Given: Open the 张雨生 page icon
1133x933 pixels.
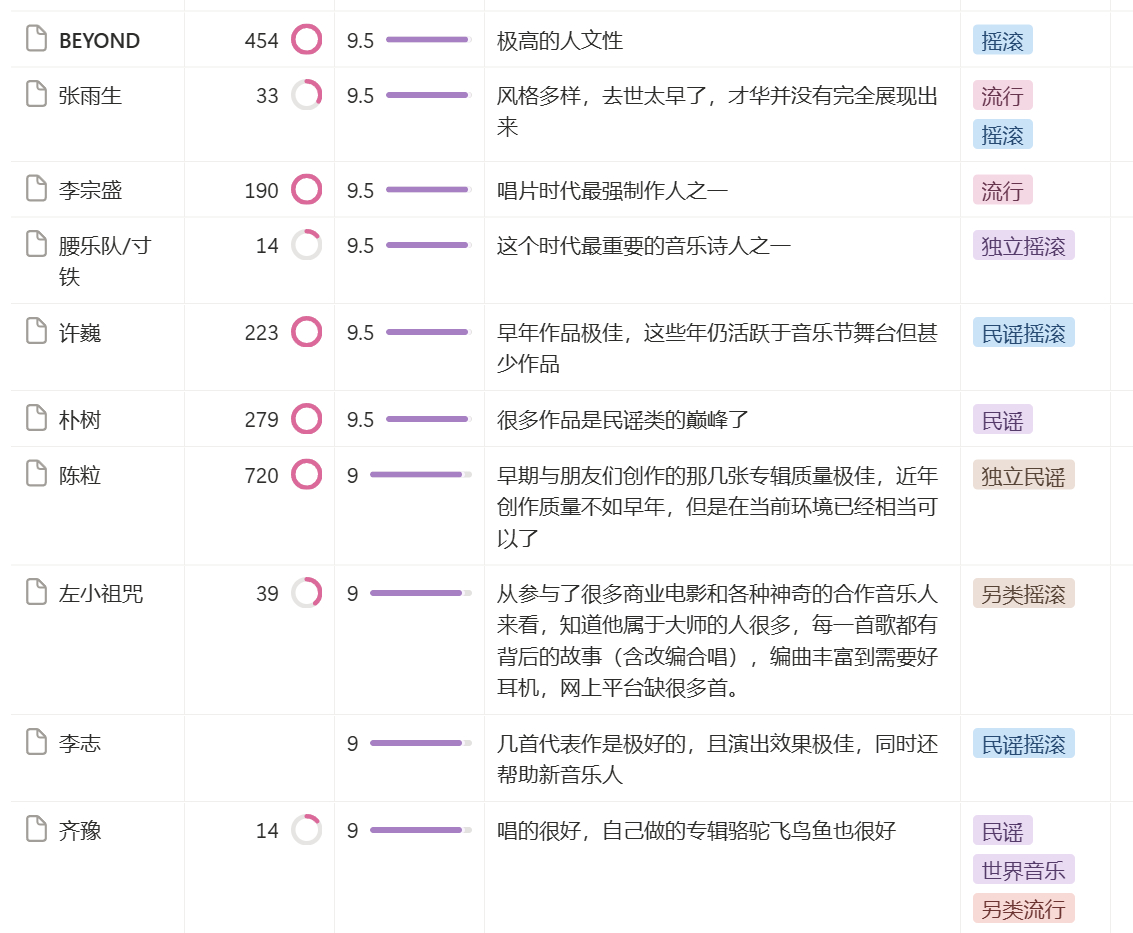Looking at the screenshot, I should (36, 94).
